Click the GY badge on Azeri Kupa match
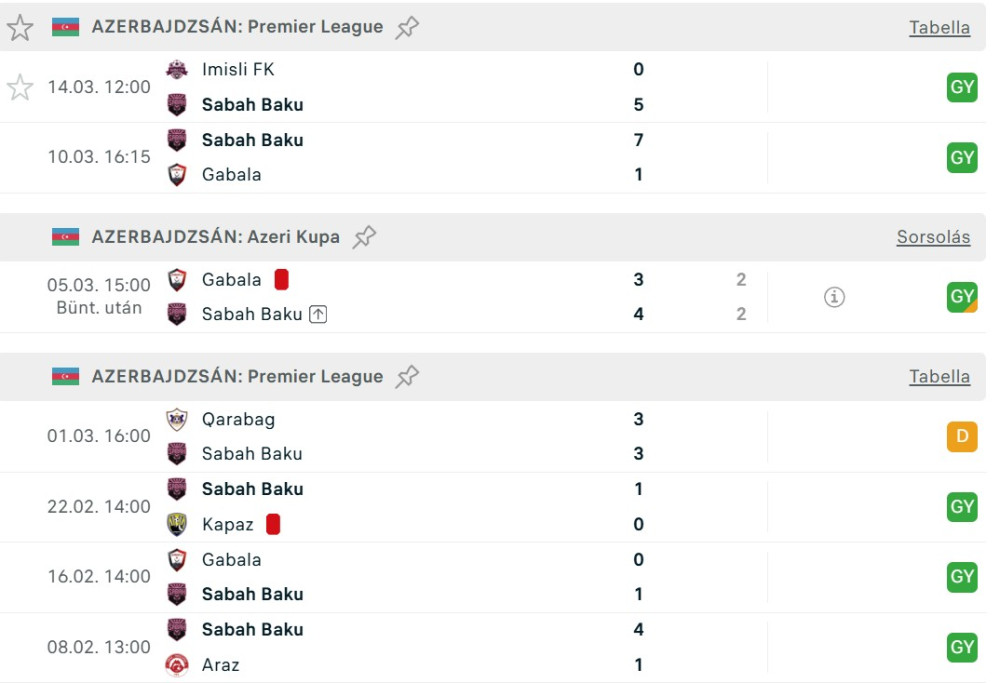Screen dimensions: 1000x683 click(962, 297)
